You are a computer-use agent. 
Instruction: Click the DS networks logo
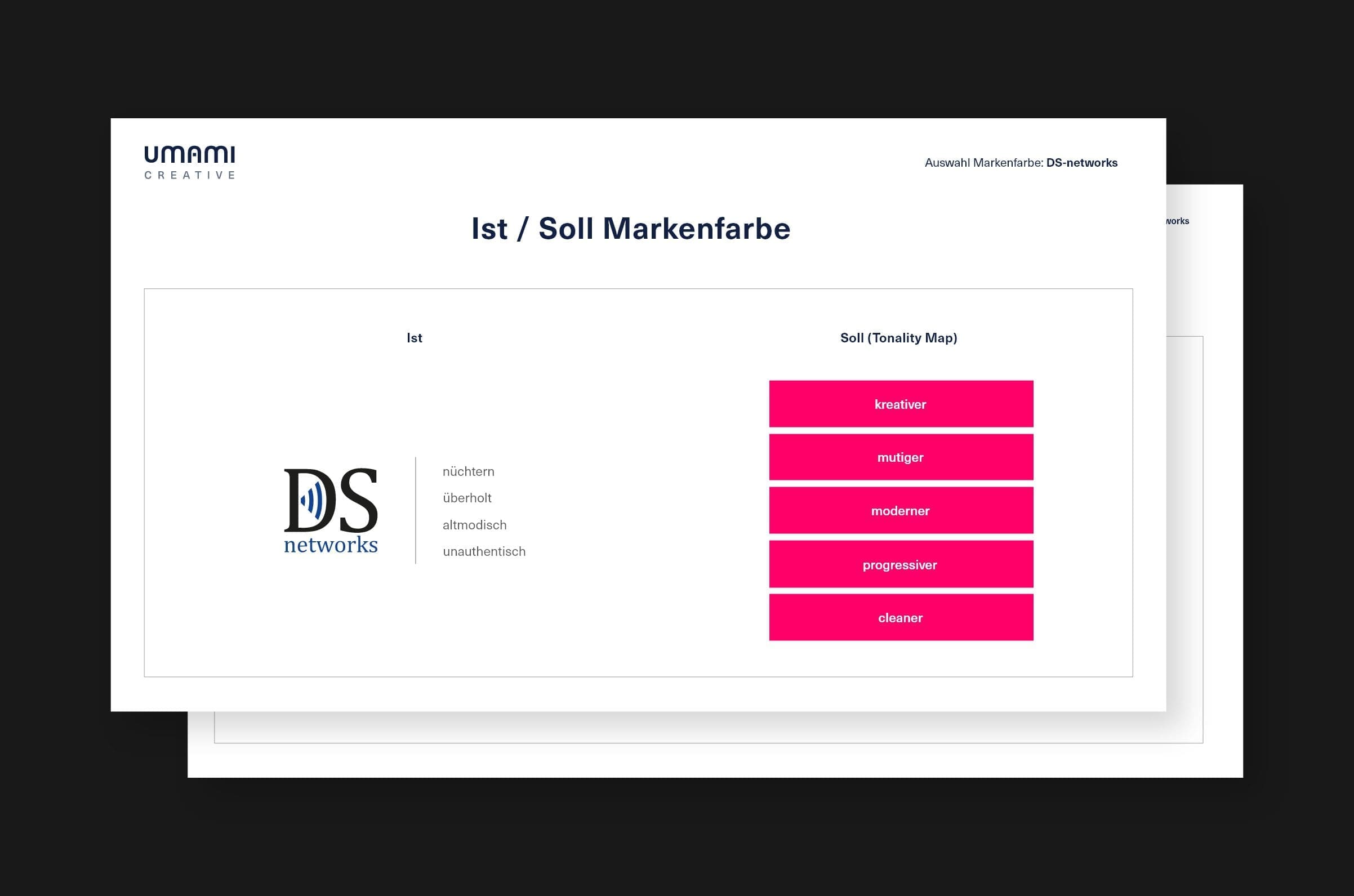(x=331, y=510)
